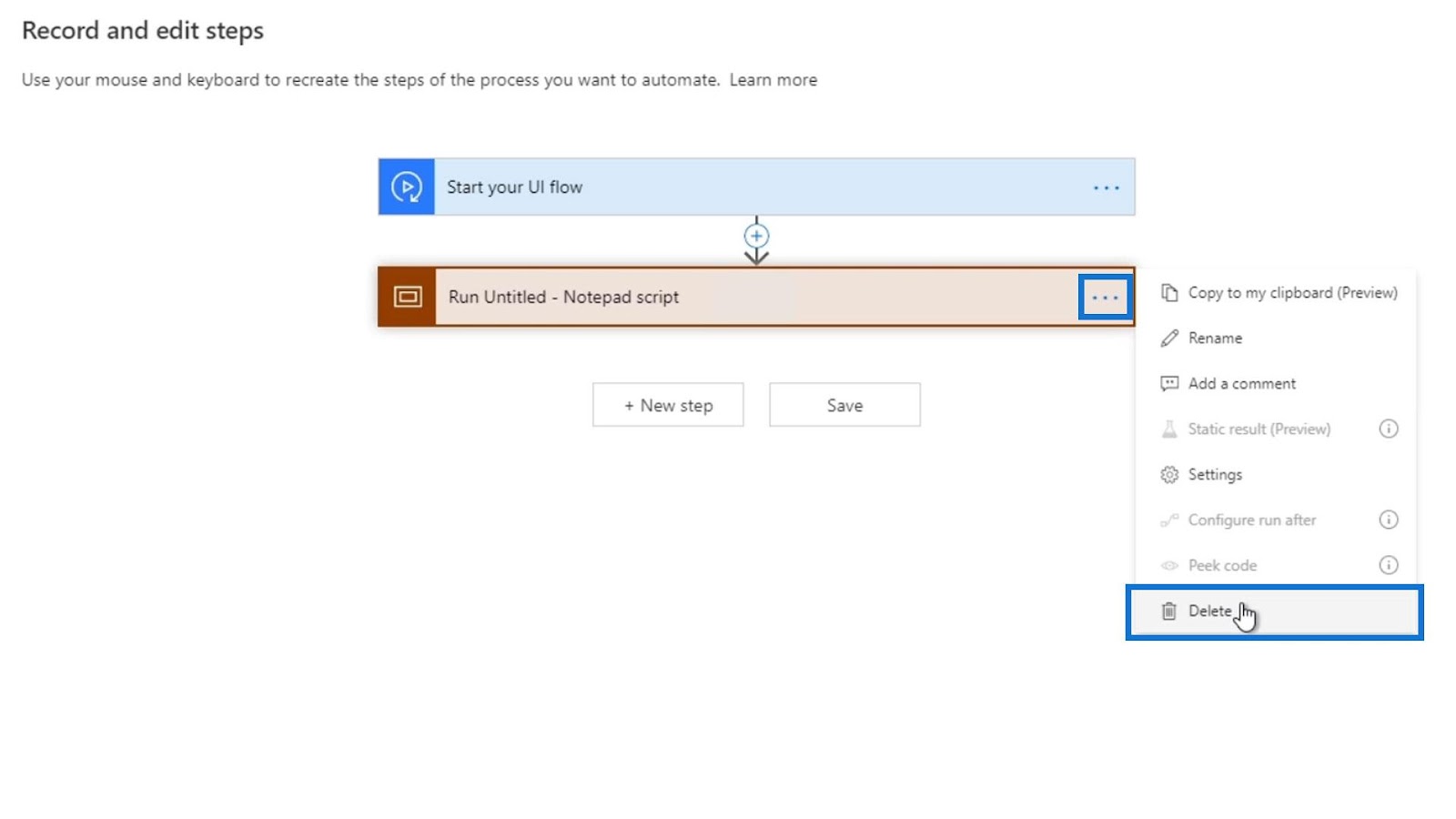1456x819 pixels.
Task: Expand the Run Untitled - Notepad script card
Action: click(x=756, y=297)
